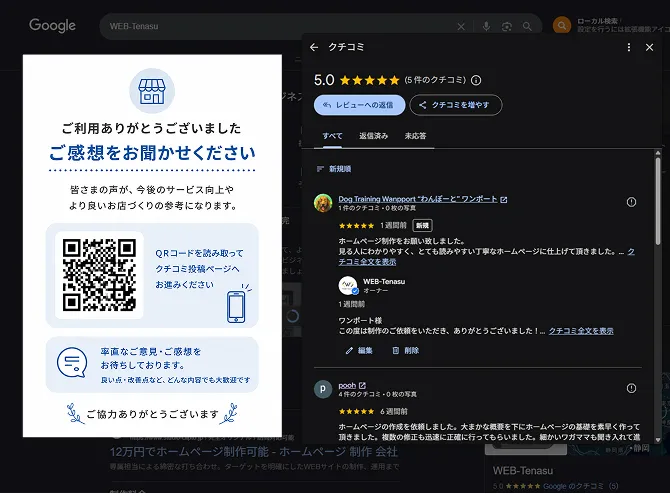The width and height of the screenshot is (670, 494).
Task: Click the Google logo
Action: [53, 26]
